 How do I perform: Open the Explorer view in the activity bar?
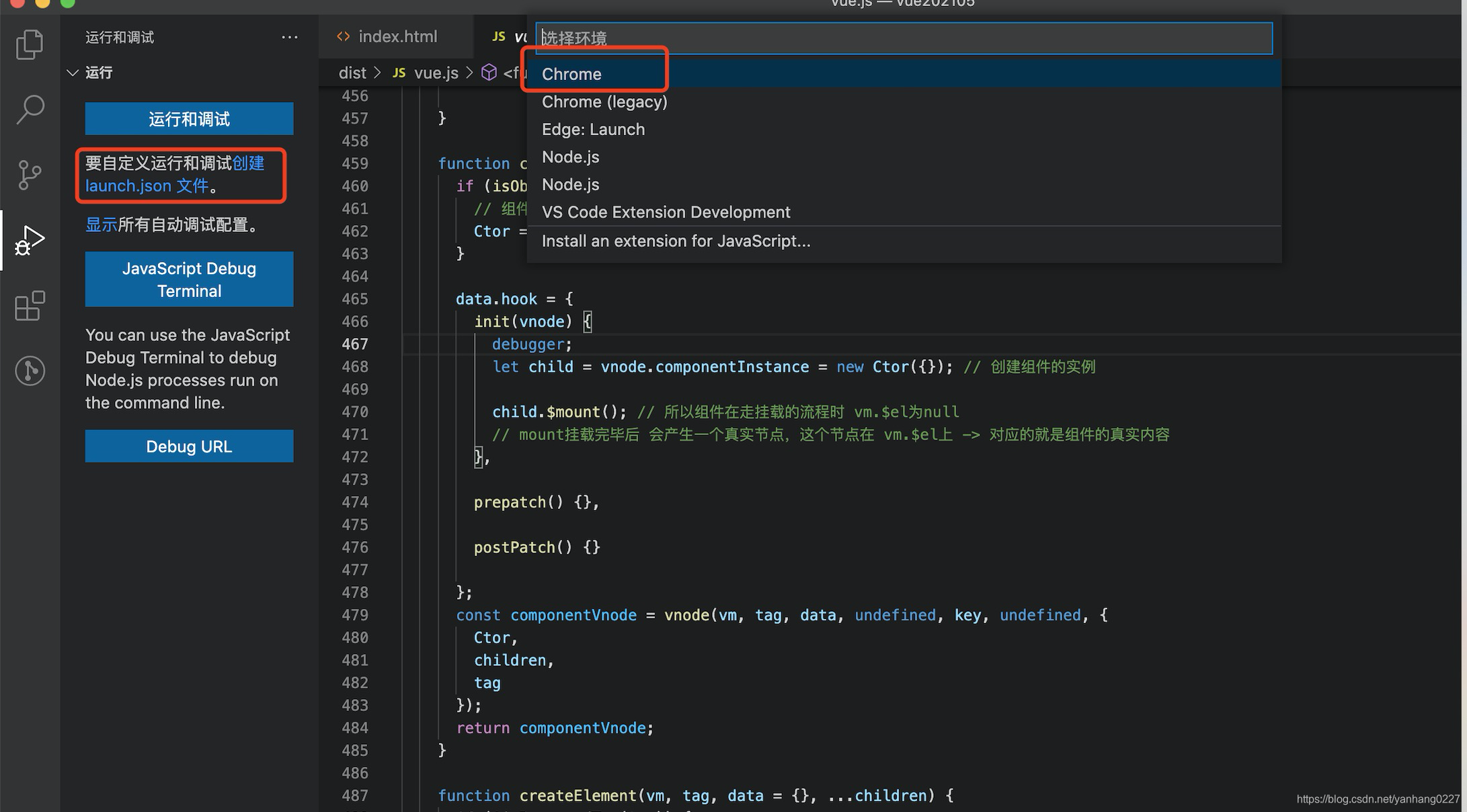pyautogui.click(x=30, y=42)
